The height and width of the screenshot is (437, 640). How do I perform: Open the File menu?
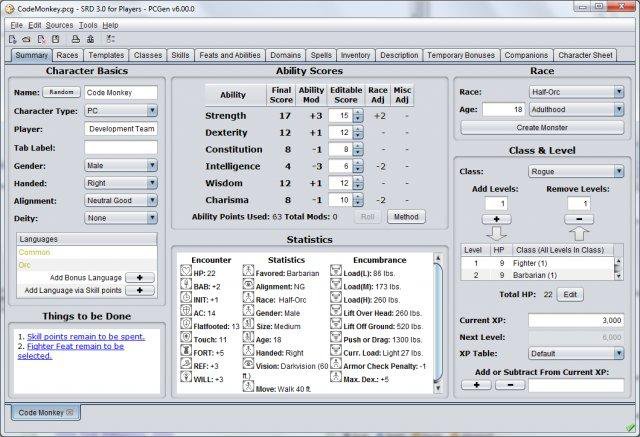pyautogui.click(x=16, y=25)
